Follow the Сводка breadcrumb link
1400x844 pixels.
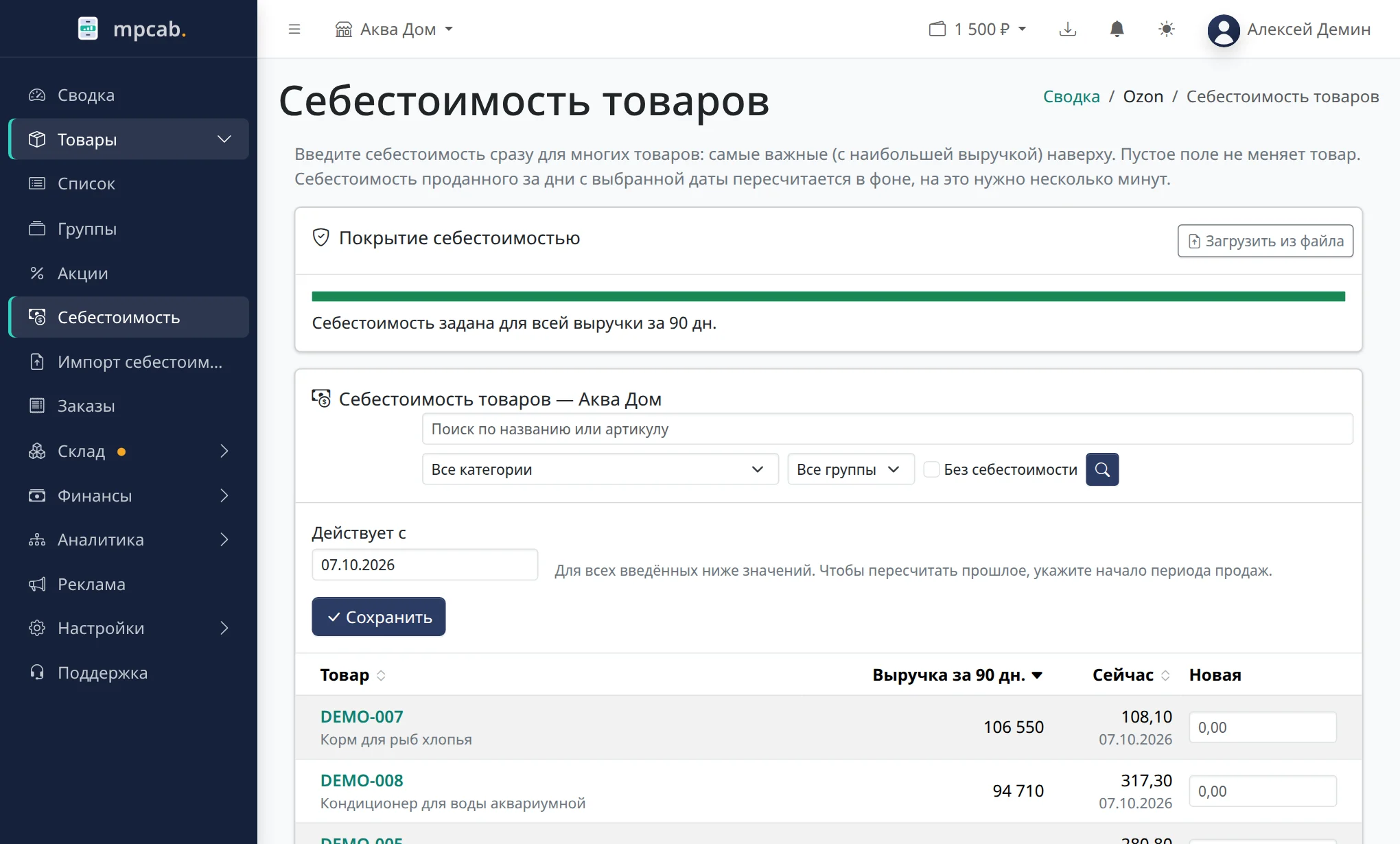pyautogui.click(x=1071, y=96)
